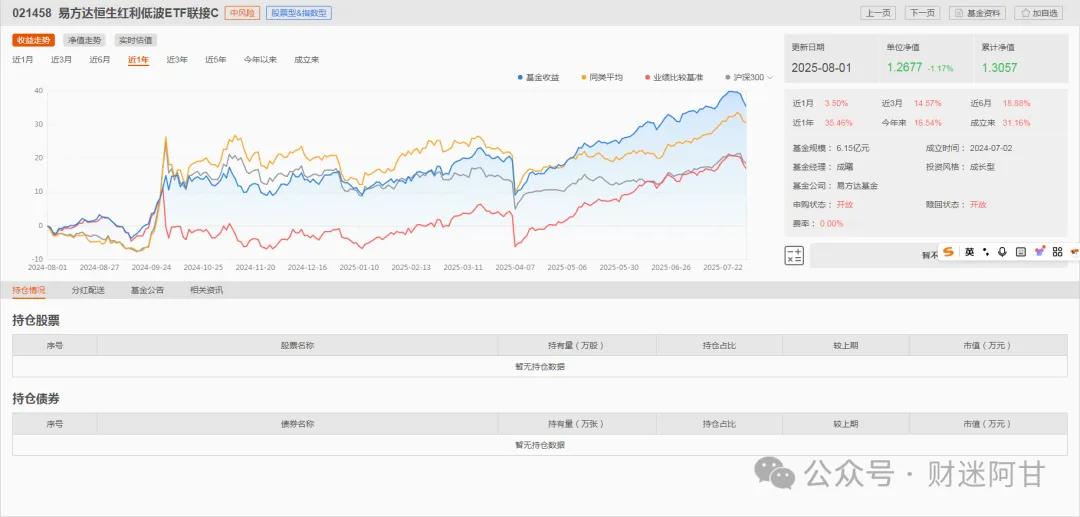Open the 持仓情况 tab
The image size is (1080, 517).
point(29,291)
